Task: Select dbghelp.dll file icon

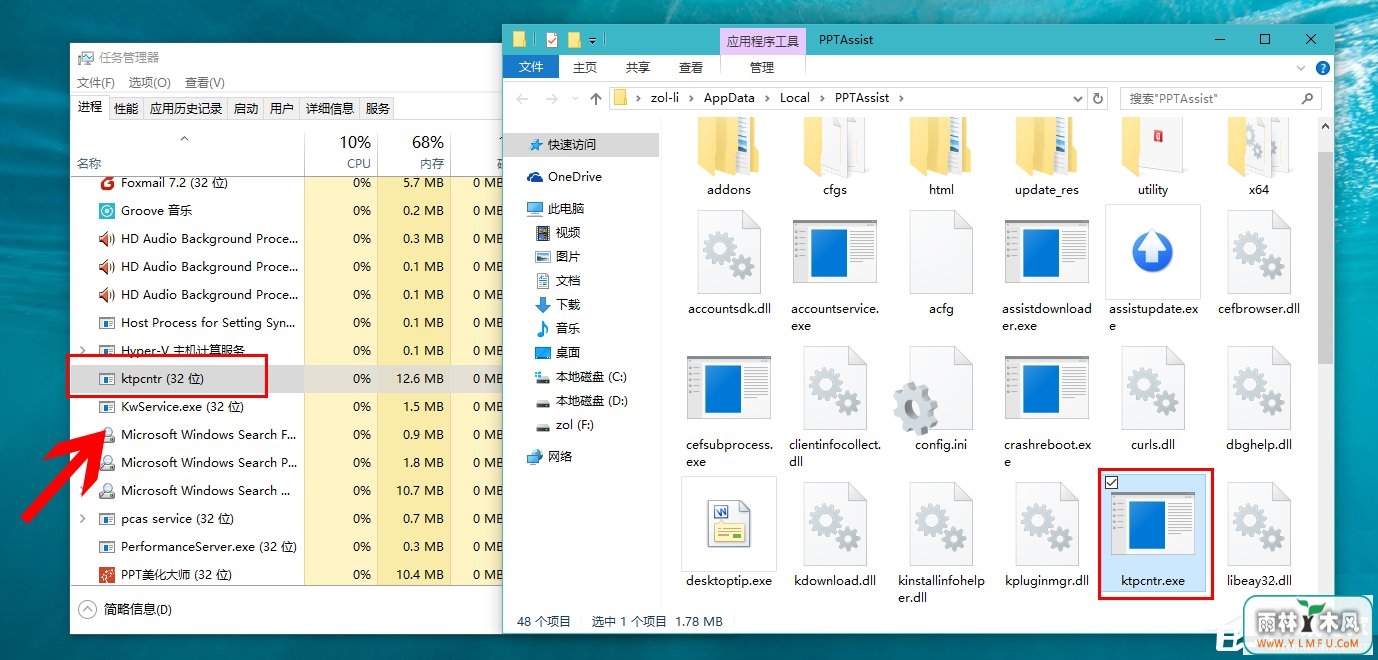Action: (x=1259, y=388)
